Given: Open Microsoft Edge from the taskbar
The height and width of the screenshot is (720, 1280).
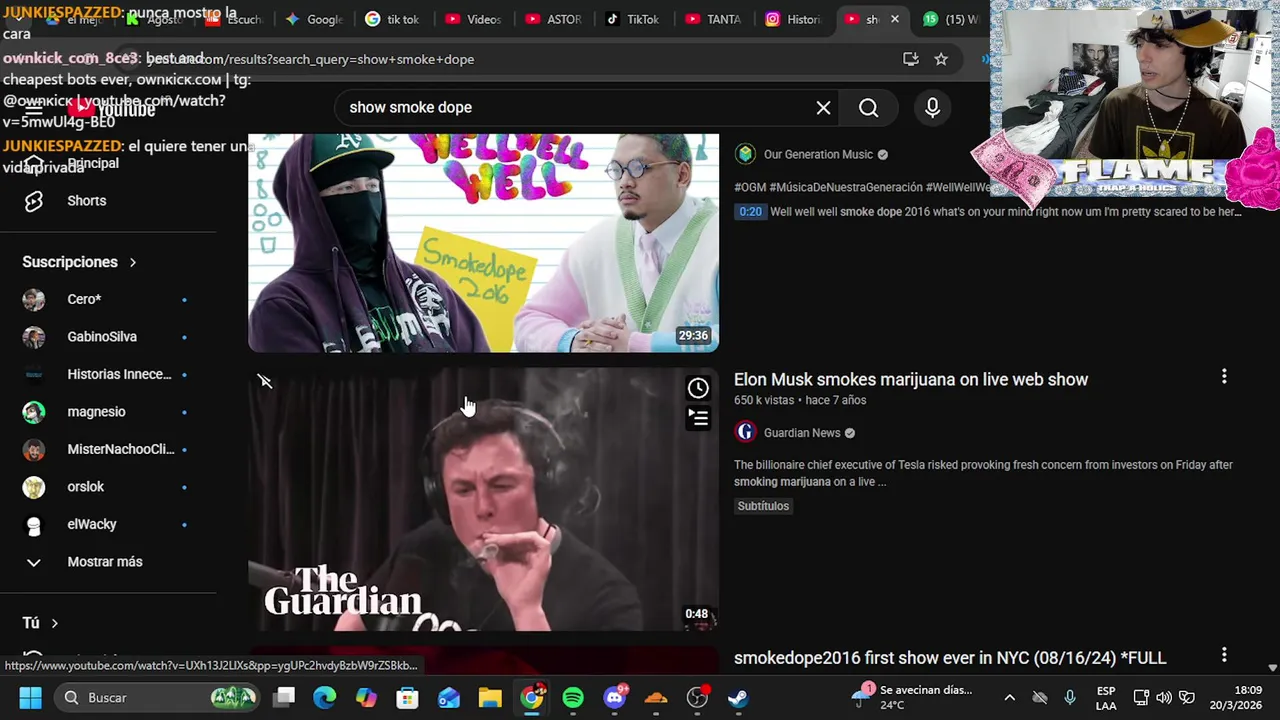Looking at the screenshot, I should (x=325, y=697).
